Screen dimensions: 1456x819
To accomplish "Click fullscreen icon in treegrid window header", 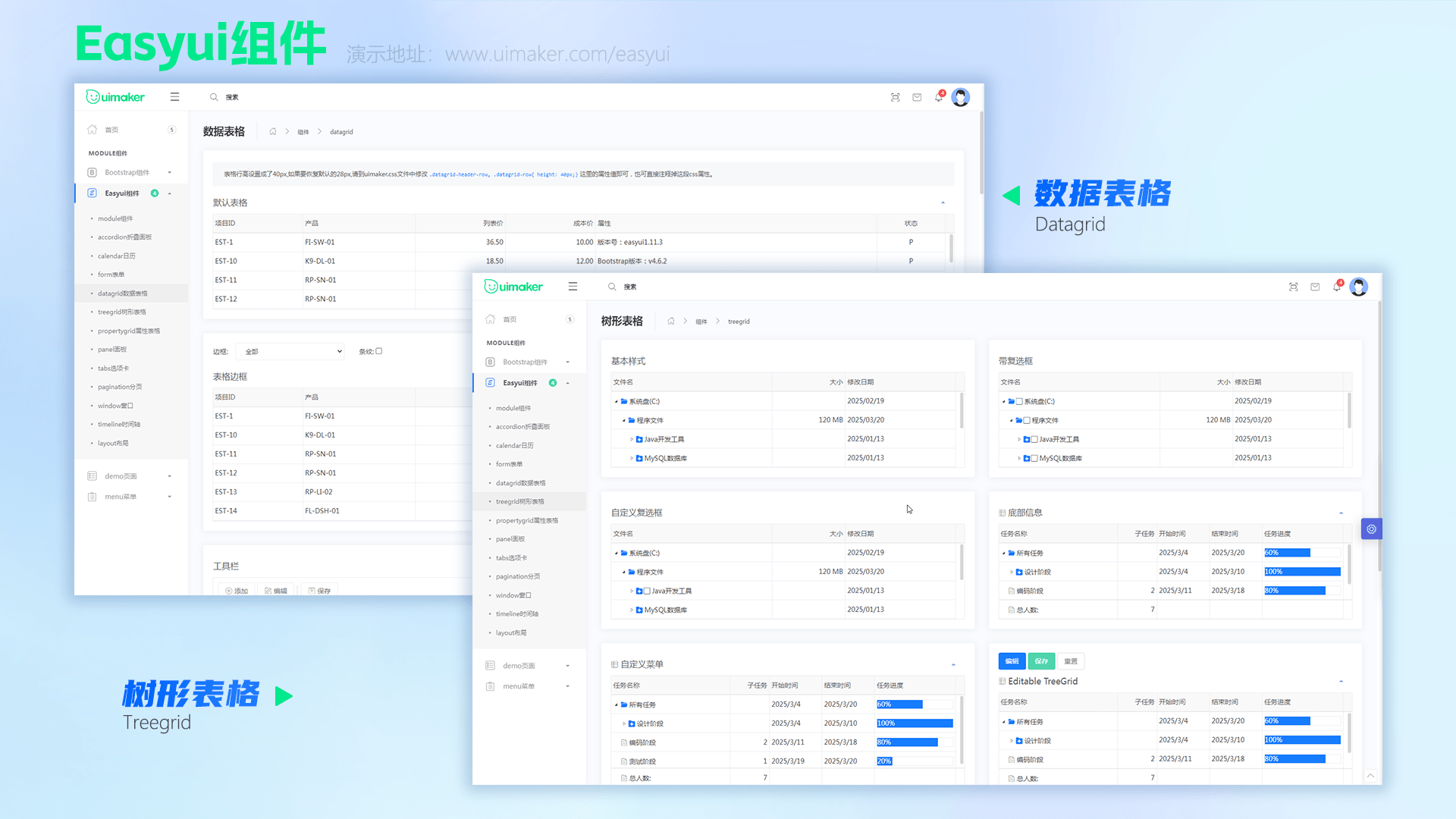I will pyautogui.click(x=1293, y=287).
